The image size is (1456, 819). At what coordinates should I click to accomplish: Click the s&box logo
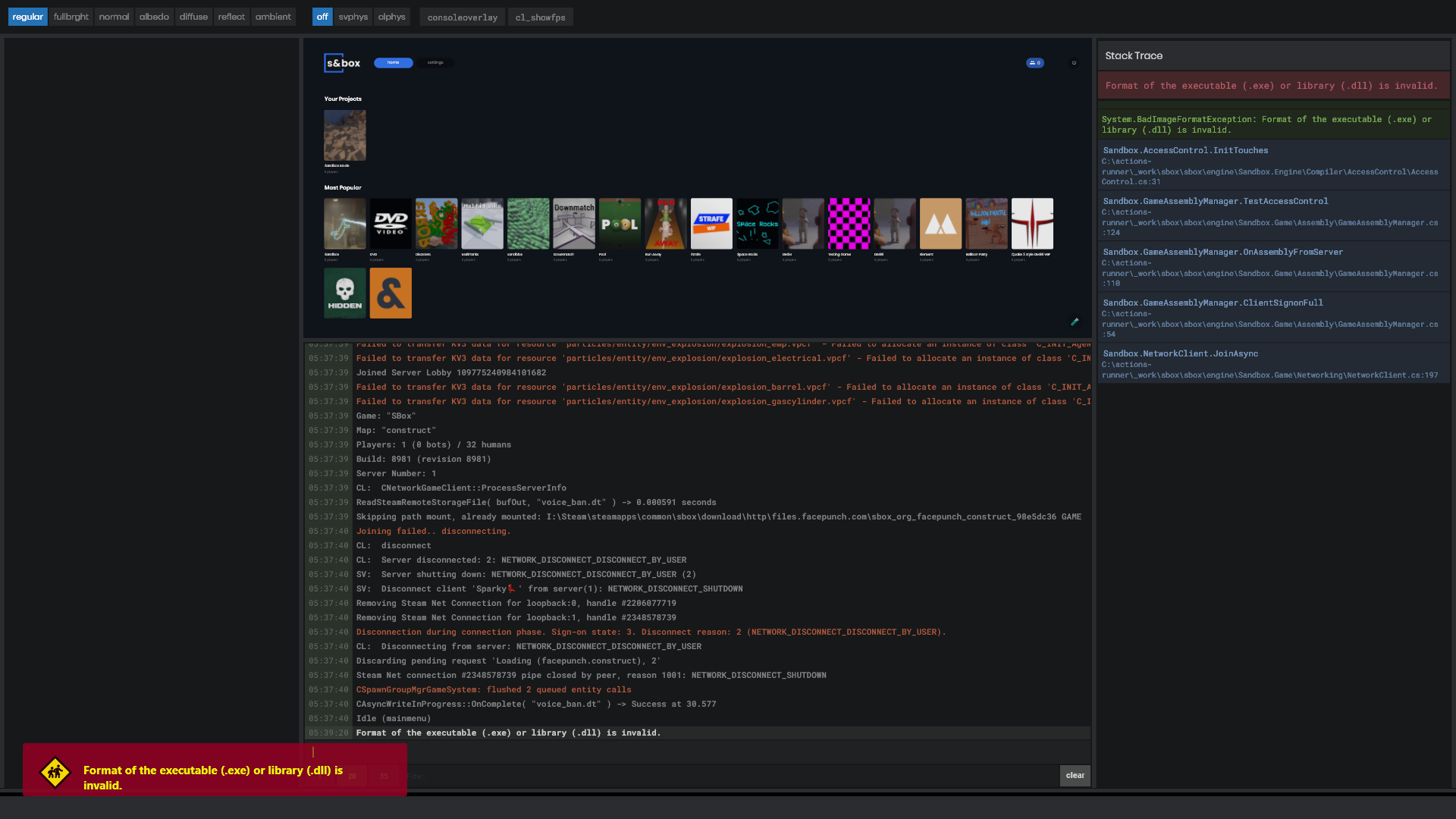pyautogui.click(x=342, y=63)
